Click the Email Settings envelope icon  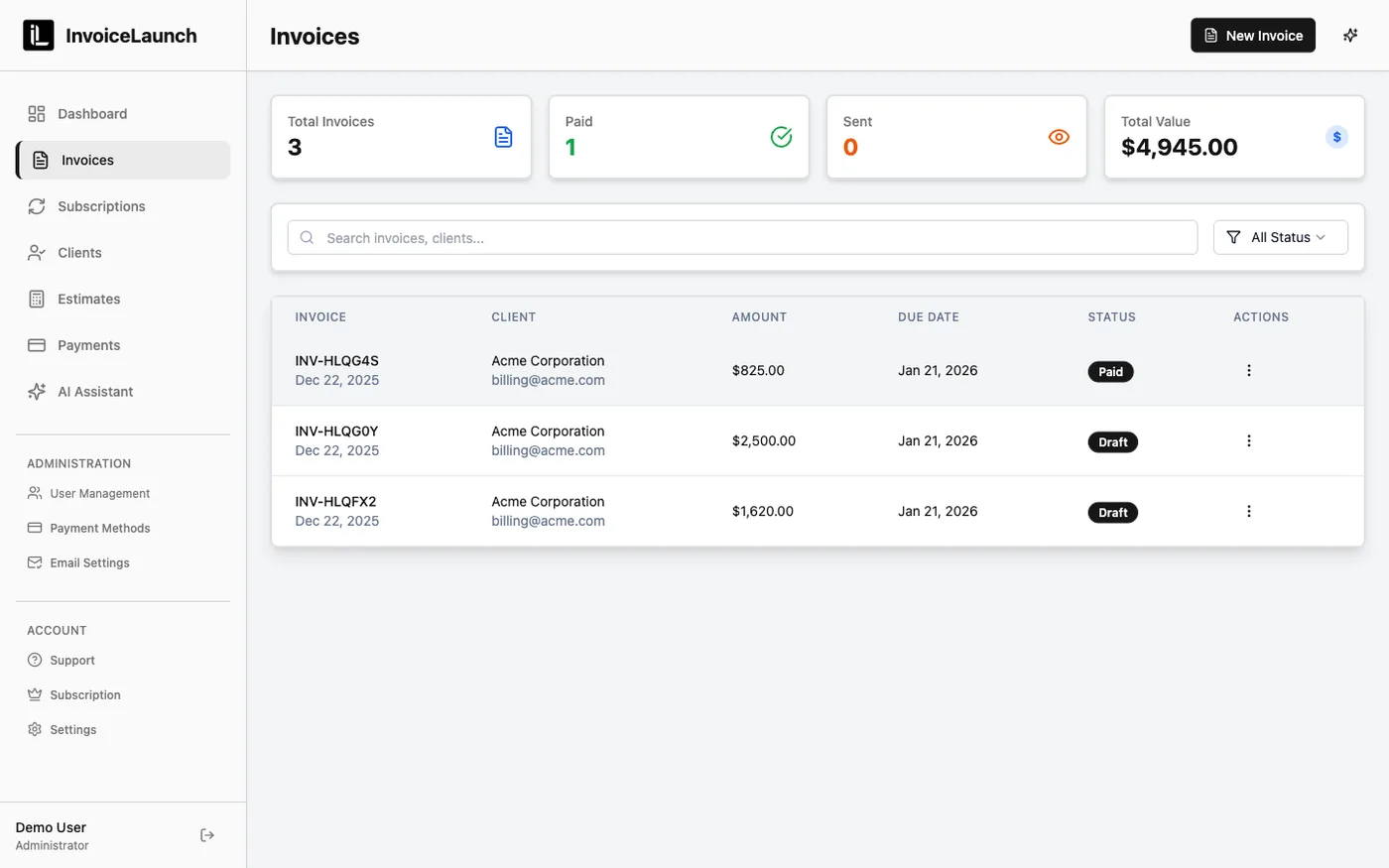coord(35,562)
